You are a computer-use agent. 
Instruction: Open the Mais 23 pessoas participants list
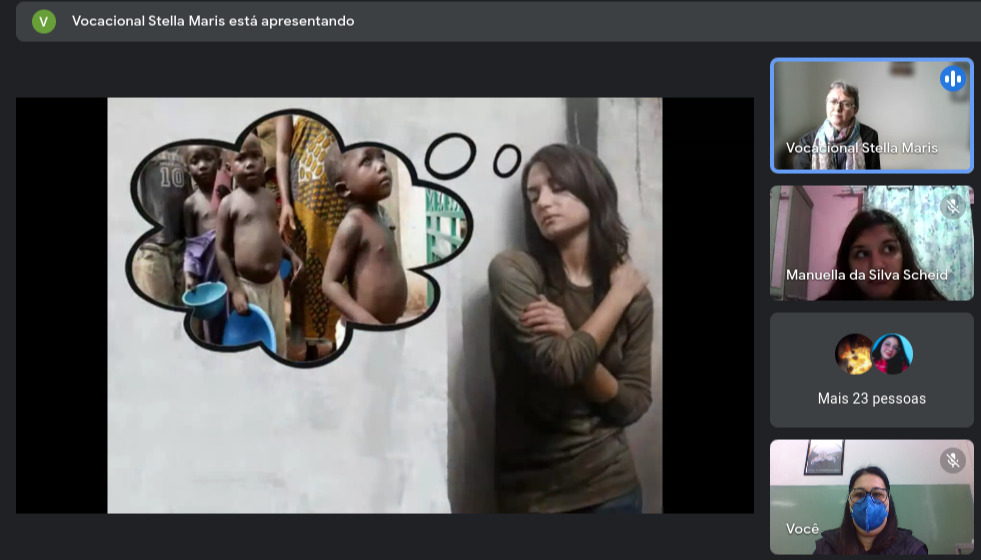click(x=871, y=398)
